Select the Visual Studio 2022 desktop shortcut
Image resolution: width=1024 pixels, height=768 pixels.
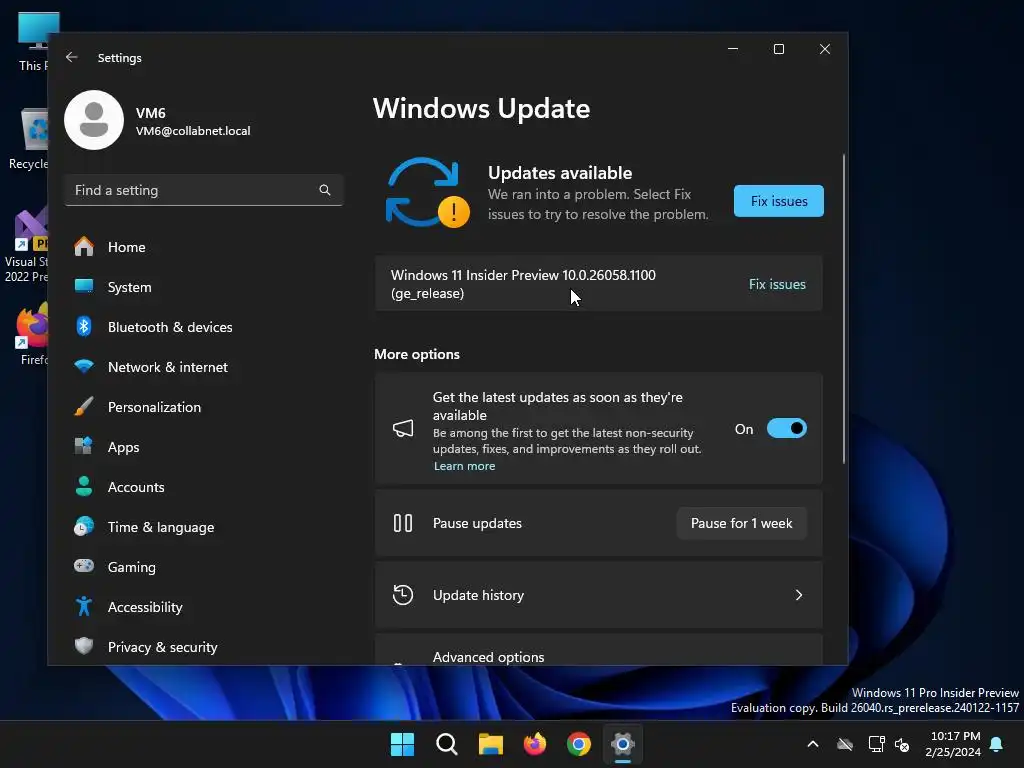click(x=26, y=246)
